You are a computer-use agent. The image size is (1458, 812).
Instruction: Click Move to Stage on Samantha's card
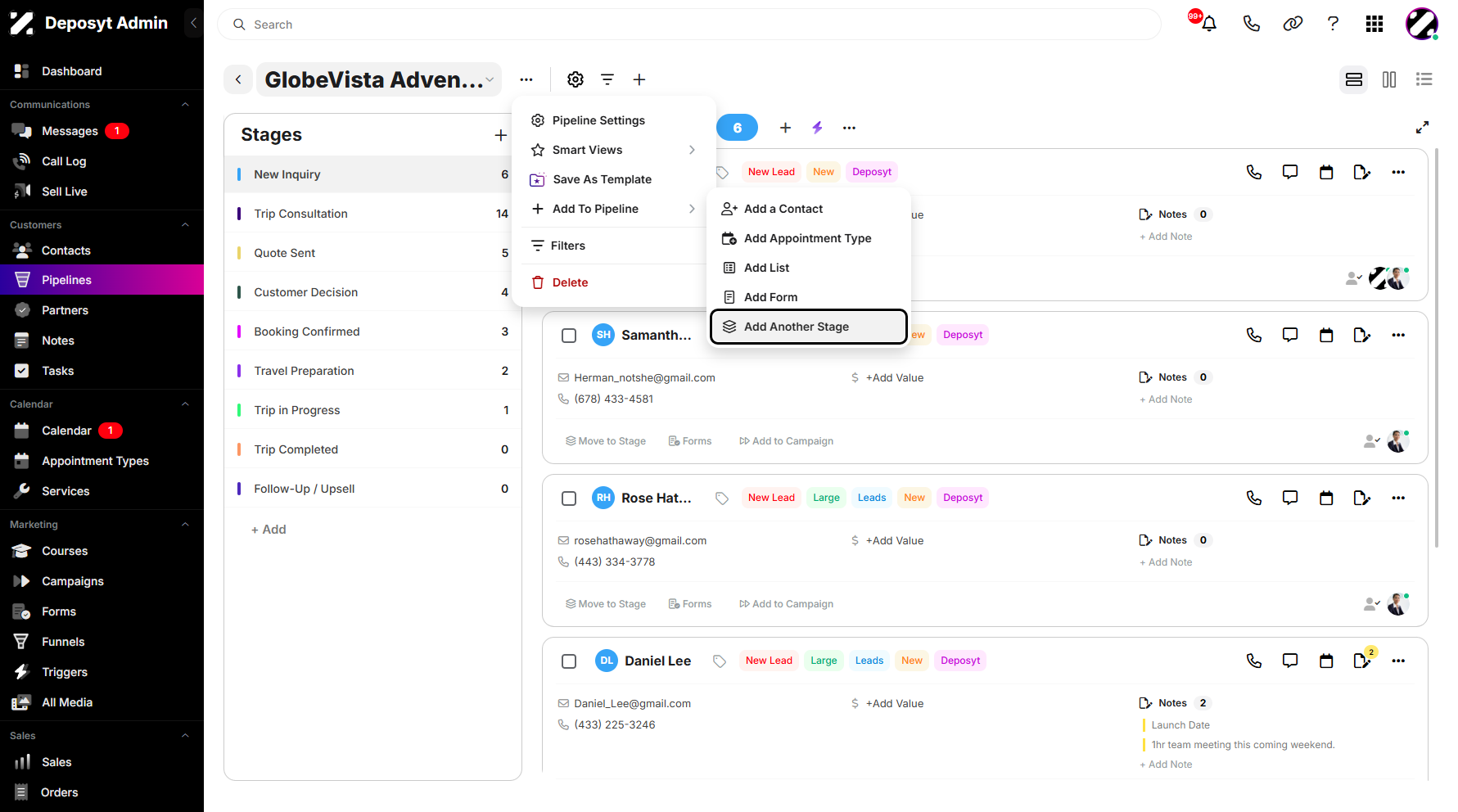pyautogui.click(x=606, y=441)
